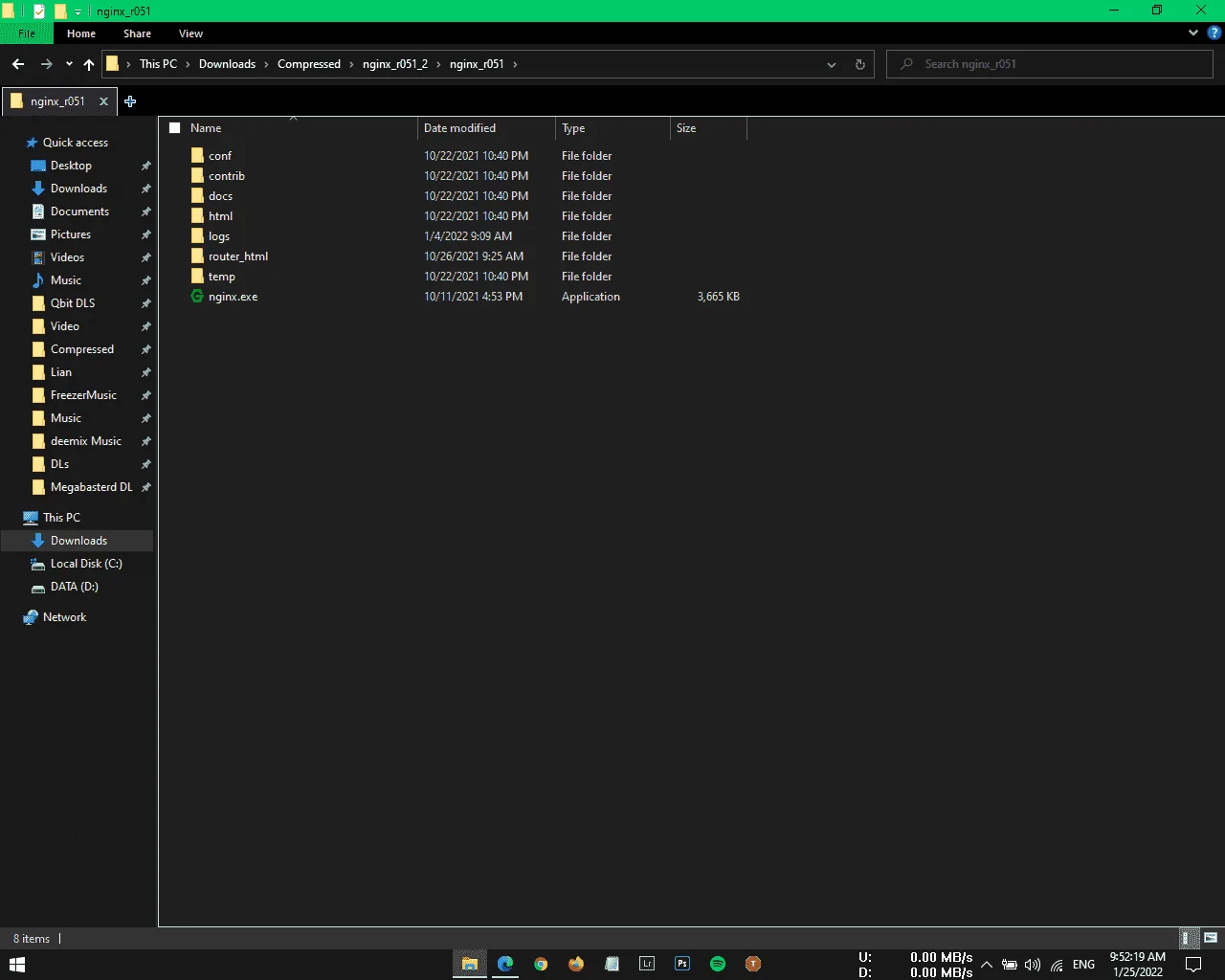
Task: Open Spotify from the taskbar
Action: (718, 964)
